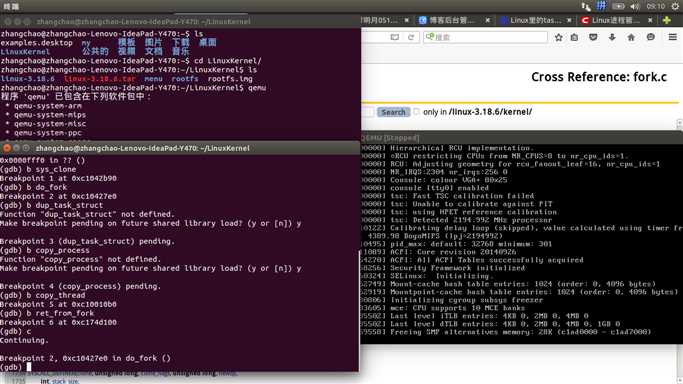
Task: Switch to the tab ending in 明月051
Action: pos(379,20)
